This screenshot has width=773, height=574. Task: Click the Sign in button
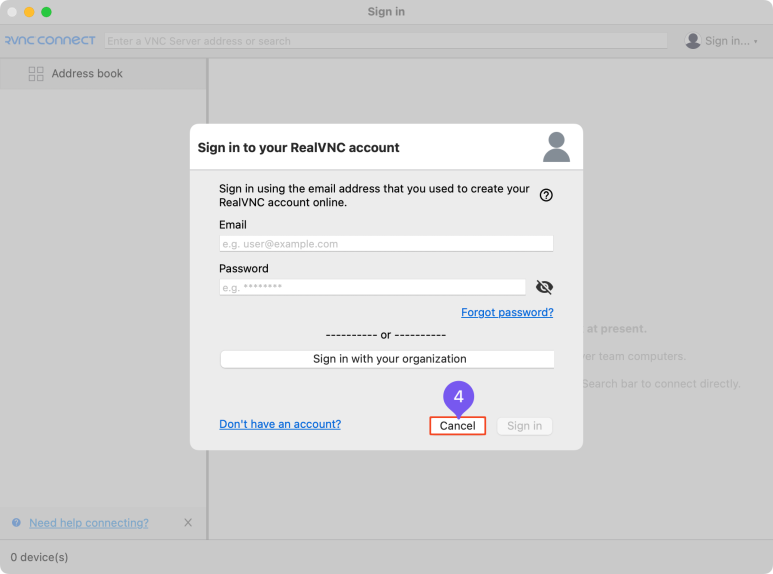(x=524, y=426)
